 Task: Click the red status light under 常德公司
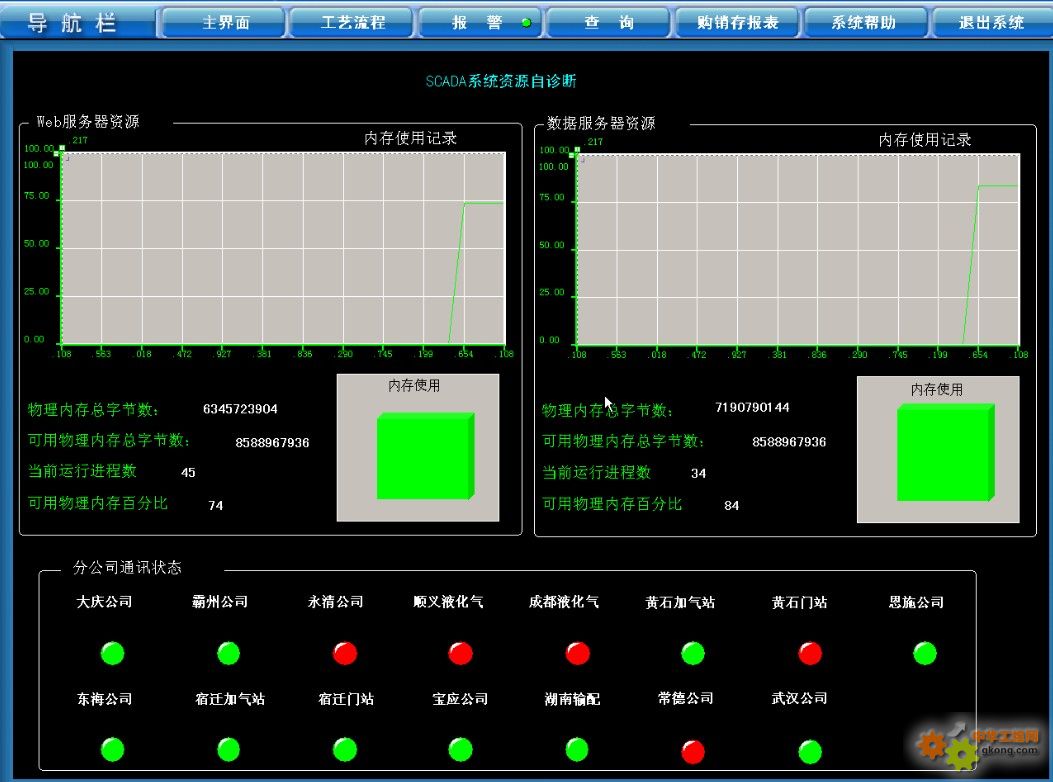coord(693,751)
